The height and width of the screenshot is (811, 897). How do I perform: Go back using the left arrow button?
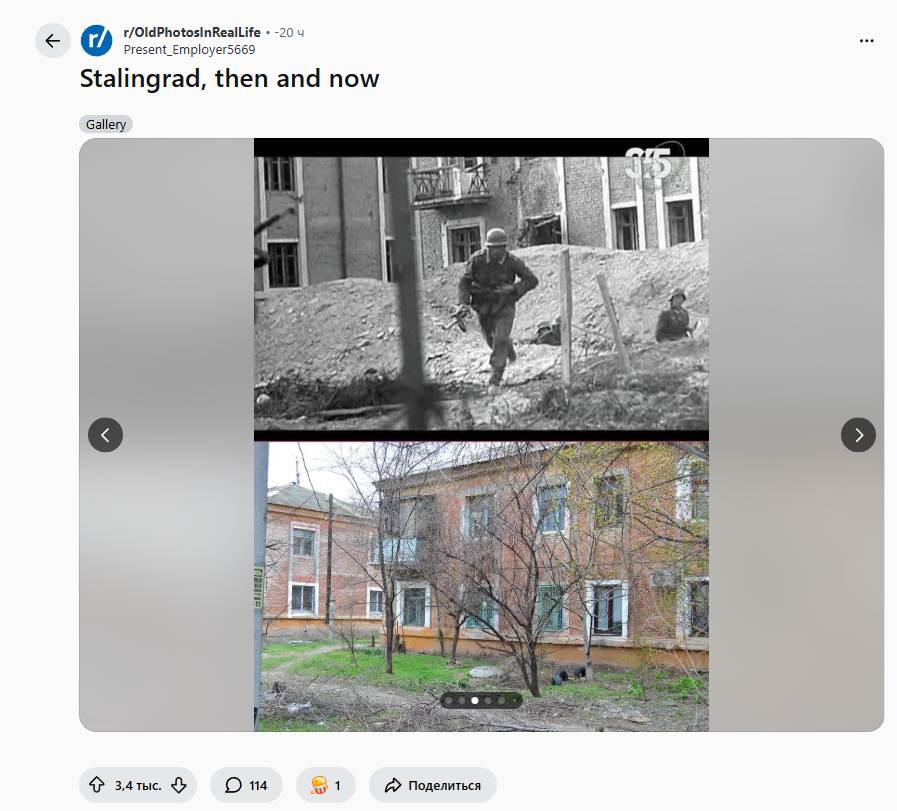pyautogui.click(x=53, y=41)
